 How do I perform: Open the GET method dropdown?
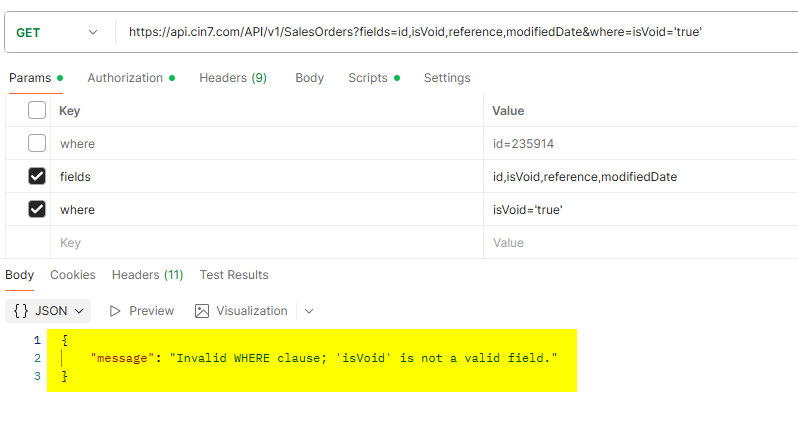click(58, 32)
